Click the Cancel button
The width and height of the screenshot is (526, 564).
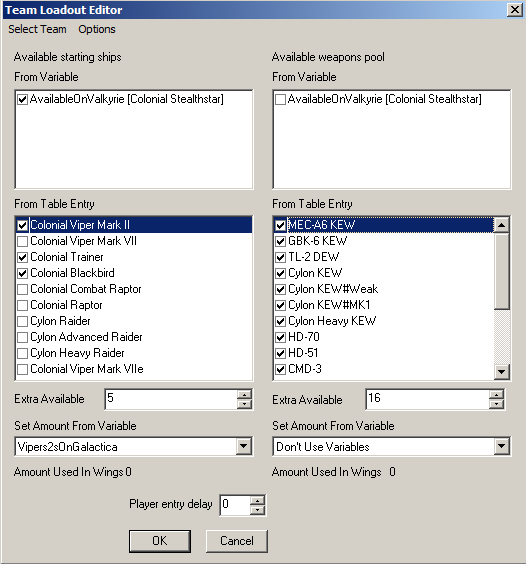(237, 541)
